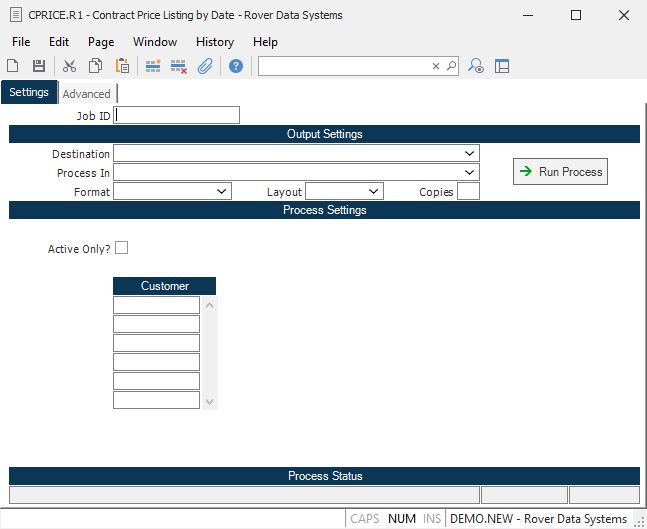647x529 pixels.
Task: Expand the Format dropdown list
Action: coord(222,191)
